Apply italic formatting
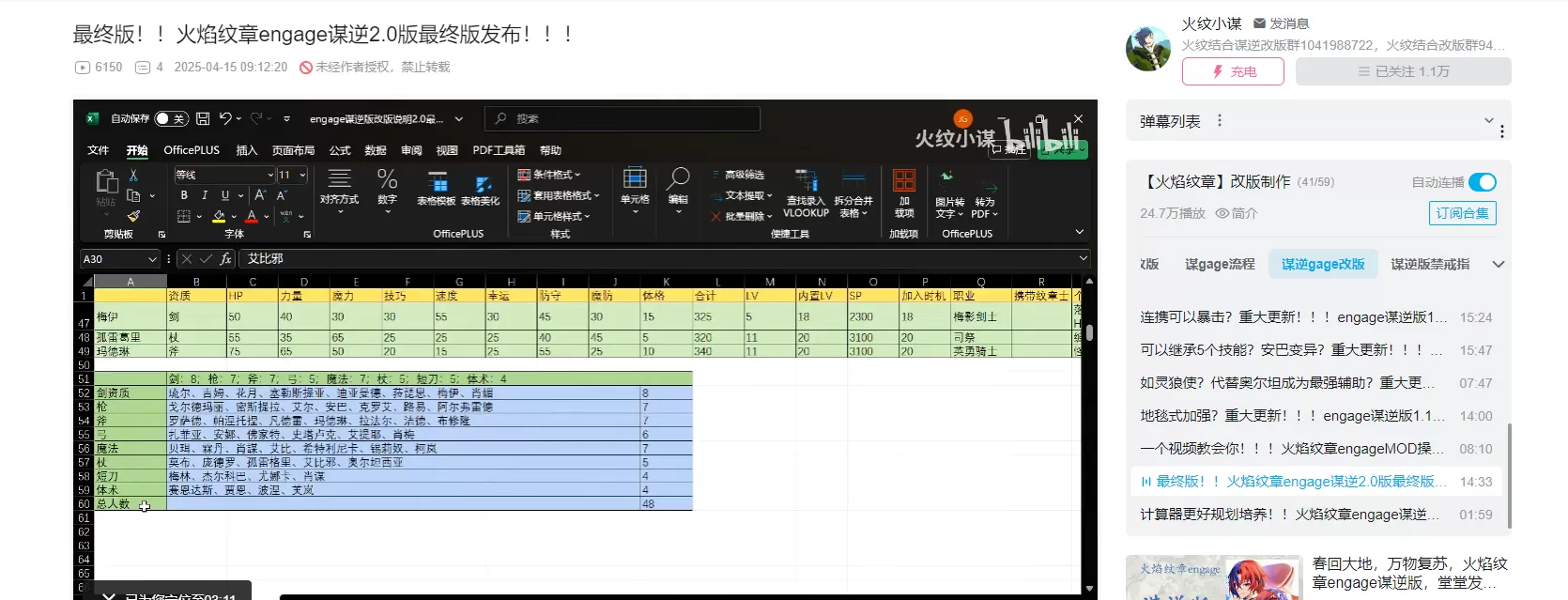1568x600 pixels. 205,195
